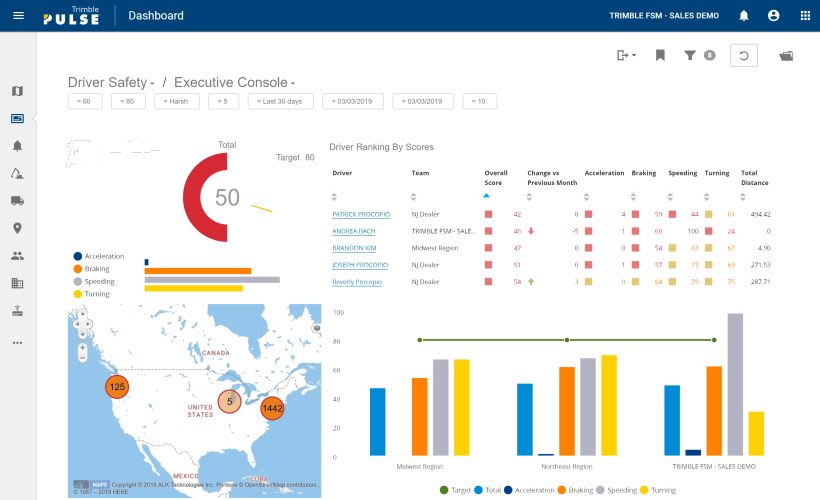Sort by Braking column
Screen dimensions: 820x500
pyautogui.click(x=633, y=197)
